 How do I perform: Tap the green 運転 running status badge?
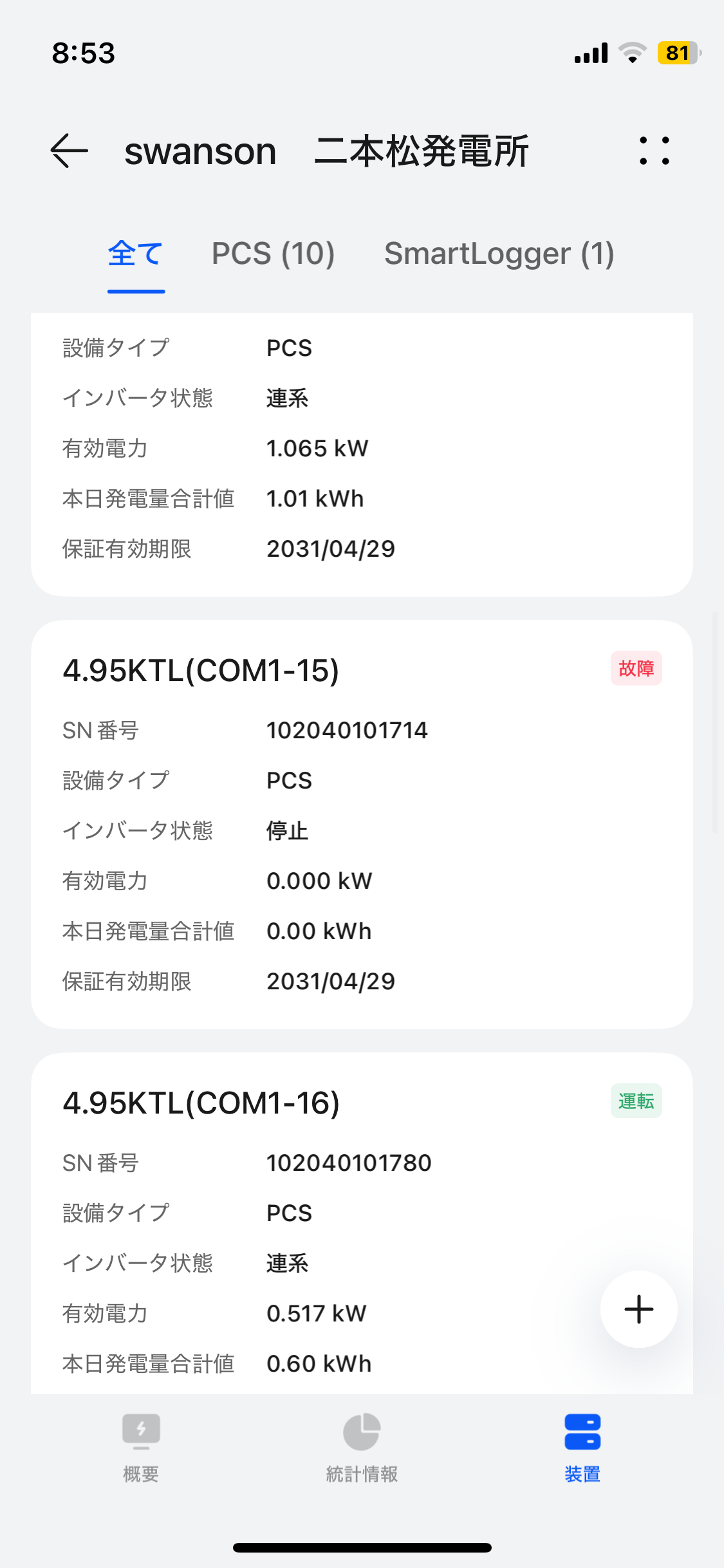click(636, 1101)
